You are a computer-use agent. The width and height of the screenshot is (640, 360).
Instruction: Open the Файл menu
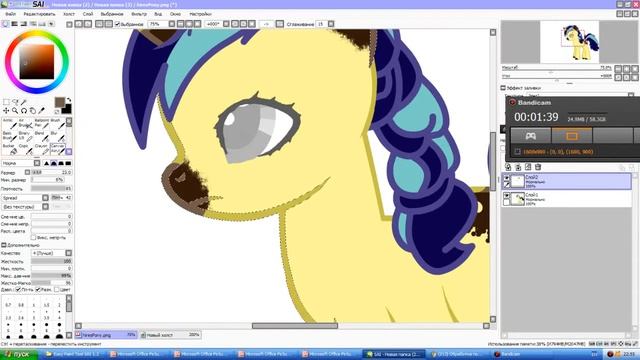(10, 14)
